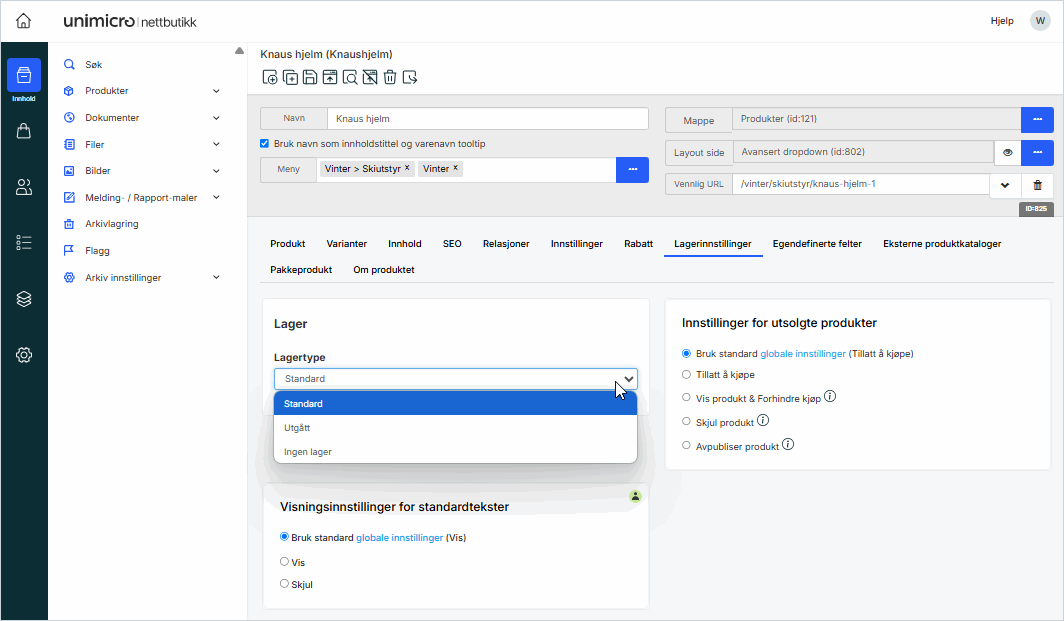The image size is (1064, 621).
Task: Open sidebar settings via gear icon
Action: [23, 354]
